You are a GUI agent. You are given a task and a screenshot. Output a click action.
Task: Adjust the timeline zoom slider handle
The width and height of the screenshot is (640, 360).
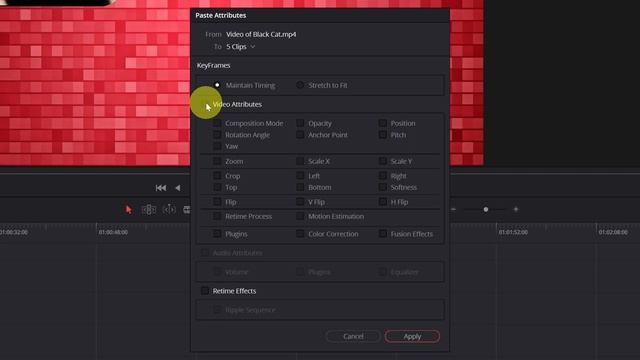486,209
